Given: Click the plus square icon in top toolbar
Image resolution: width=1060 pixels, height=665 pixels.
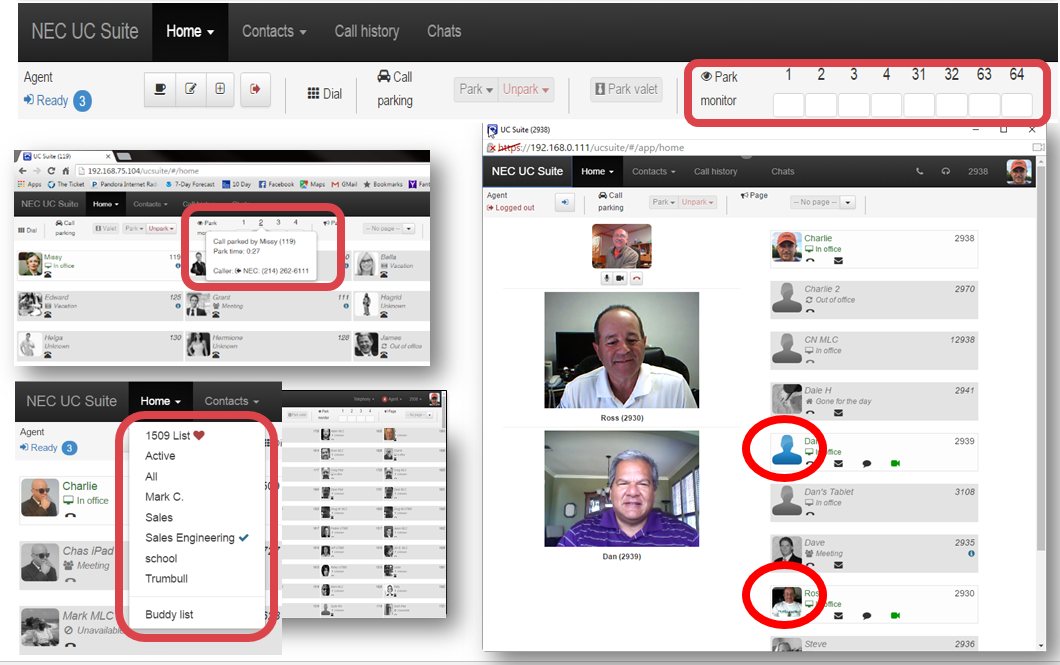Looking at the screenshot, I should pyautogui.click(x=220, y=89).
